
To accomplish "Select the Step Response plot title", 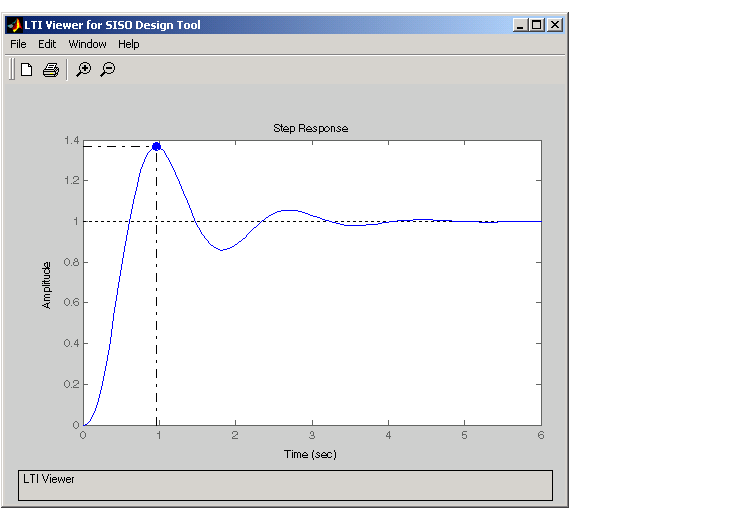I will [x=311, y=129].
